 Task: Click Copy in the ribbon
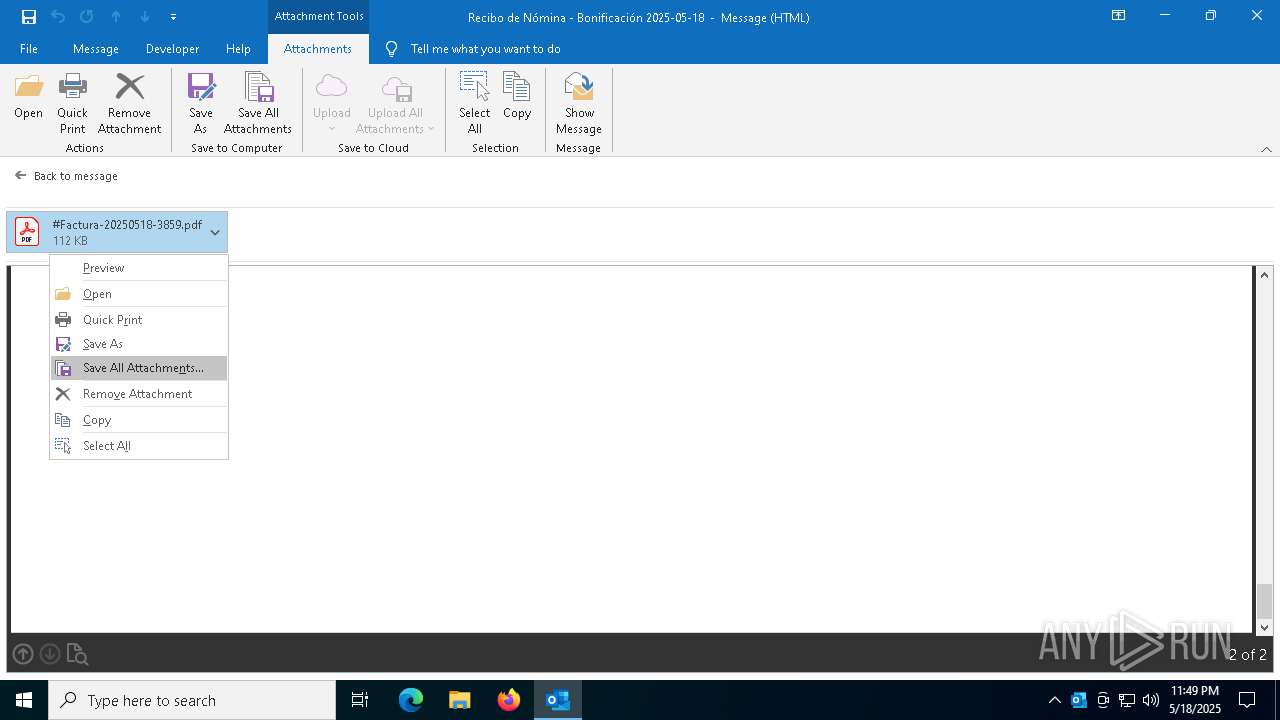pos(517,97)
